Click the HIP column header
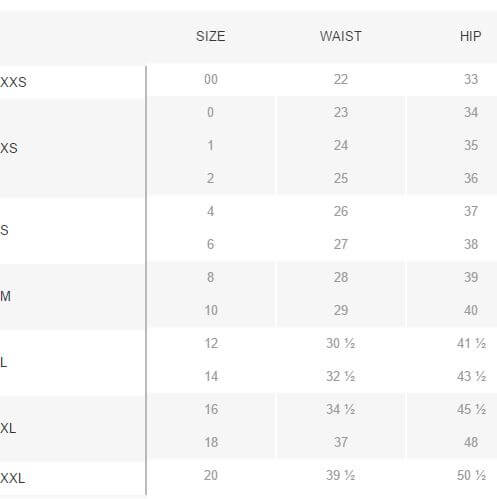Viewport: 497px width, 499px height. pos(471,36)
